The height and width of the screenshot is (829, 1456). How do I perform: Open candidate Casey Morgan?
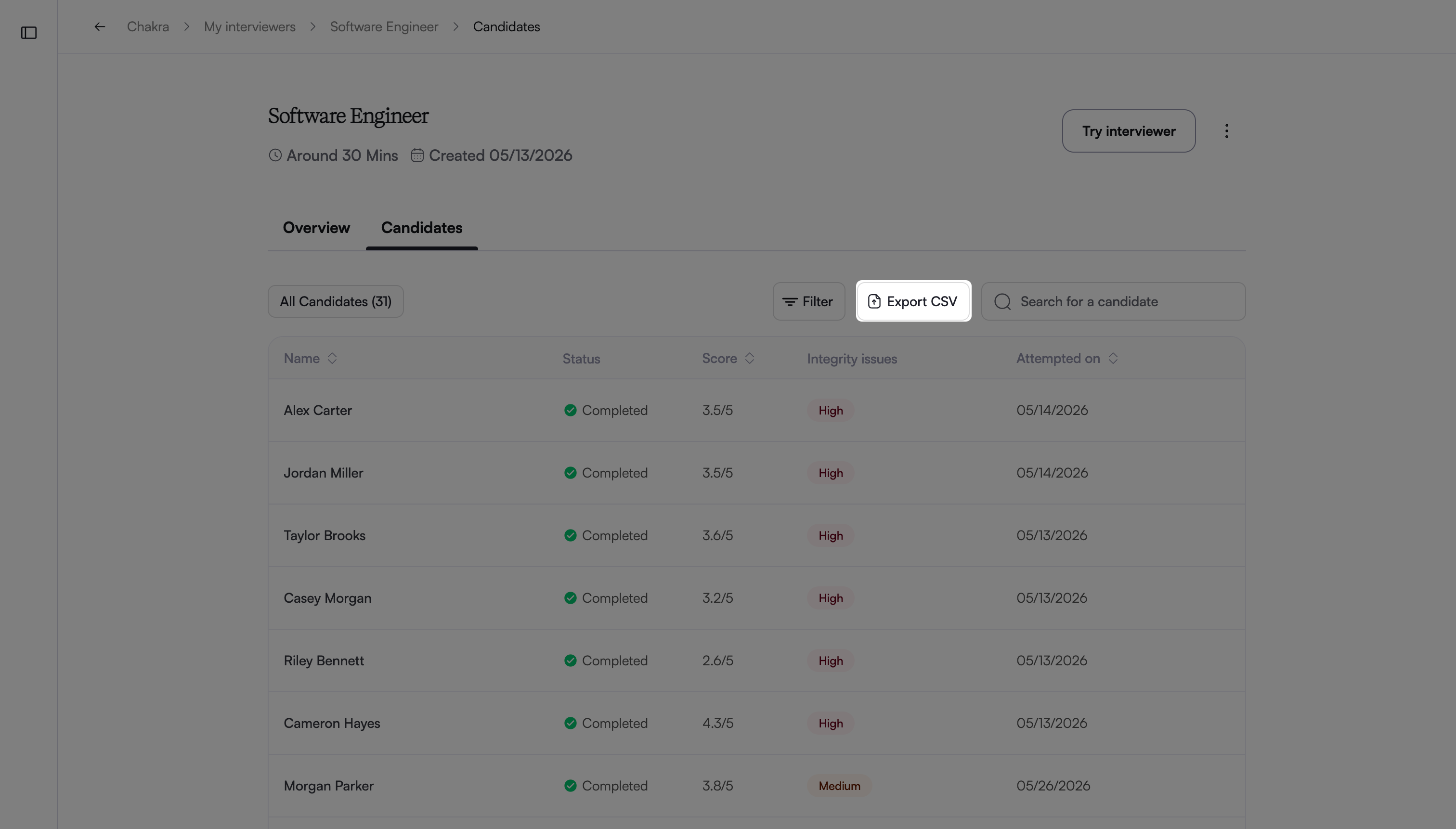point(327,598)
